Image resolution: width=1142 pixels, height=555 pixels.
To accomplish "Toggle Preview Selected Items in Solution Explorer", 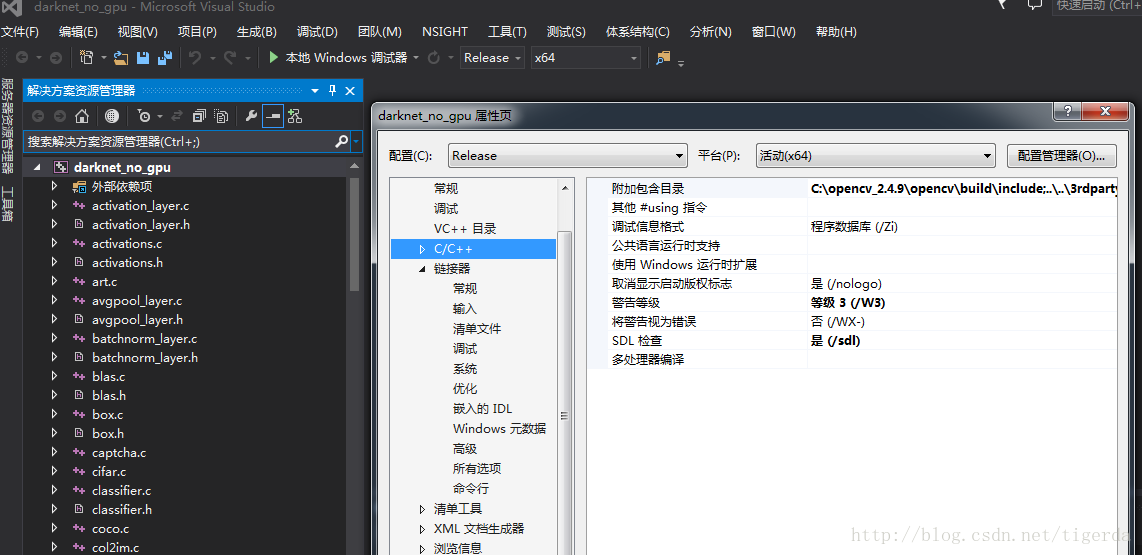I will [272, 116].
